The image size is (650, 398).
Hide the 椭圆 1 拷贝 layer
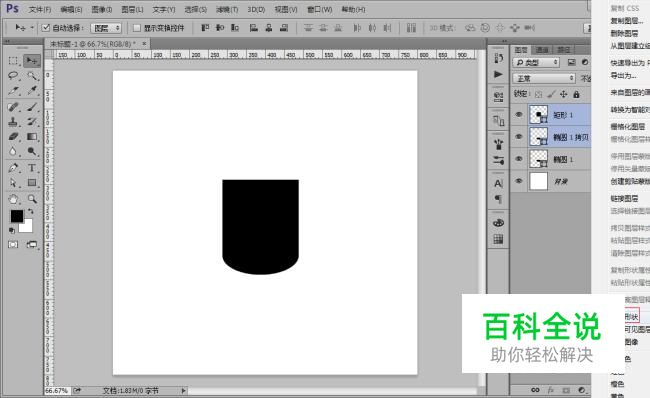(x=519, y=137)
